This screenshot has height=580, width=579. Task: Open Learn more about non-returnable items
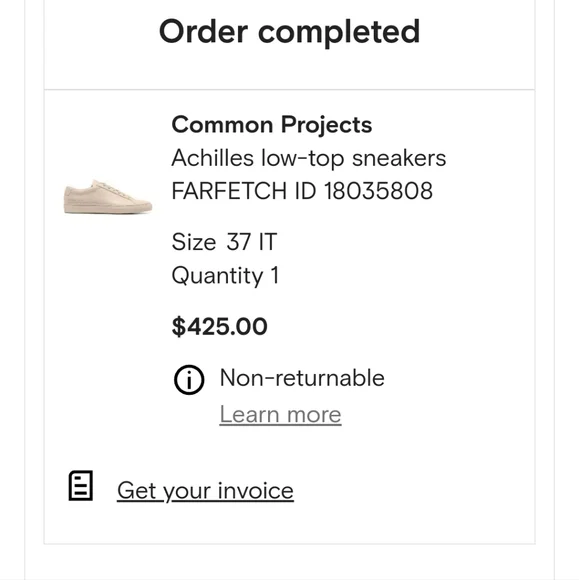pyautogui.click(x=280, y=415)
